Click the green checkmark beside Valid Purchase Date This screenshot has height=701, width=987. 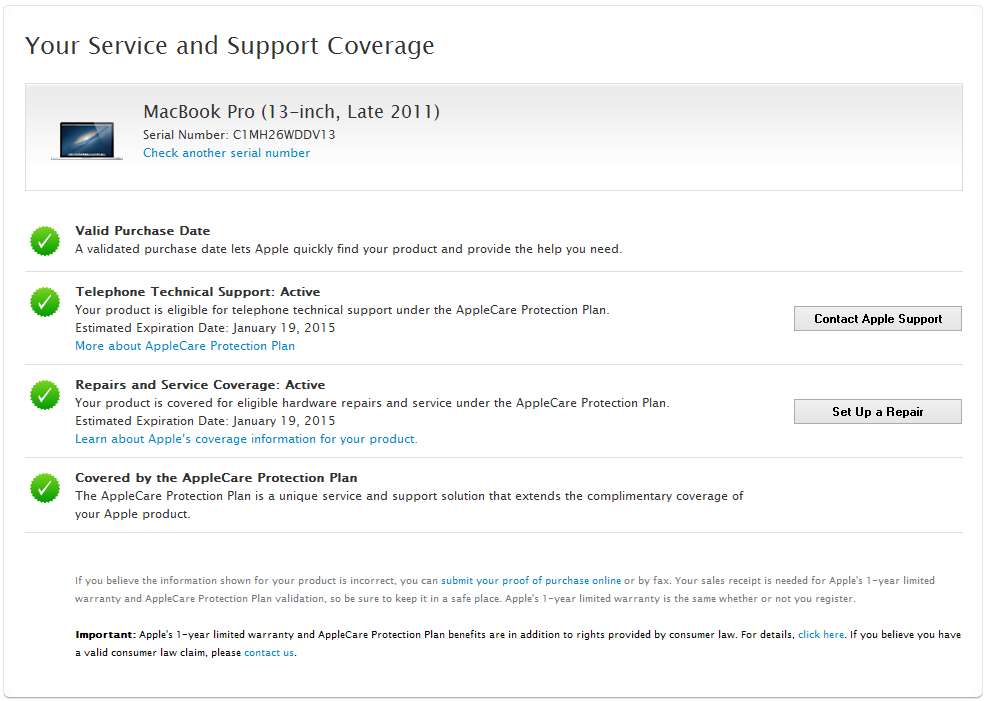click(45, 241)
